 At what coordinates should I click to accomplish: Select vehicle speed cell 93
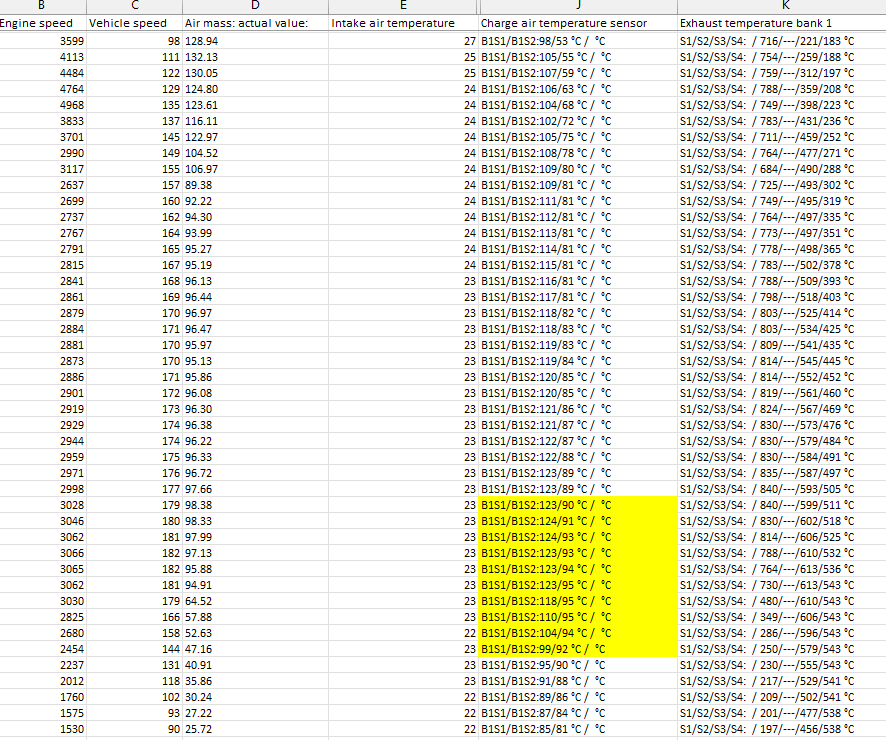pos(134,713)
